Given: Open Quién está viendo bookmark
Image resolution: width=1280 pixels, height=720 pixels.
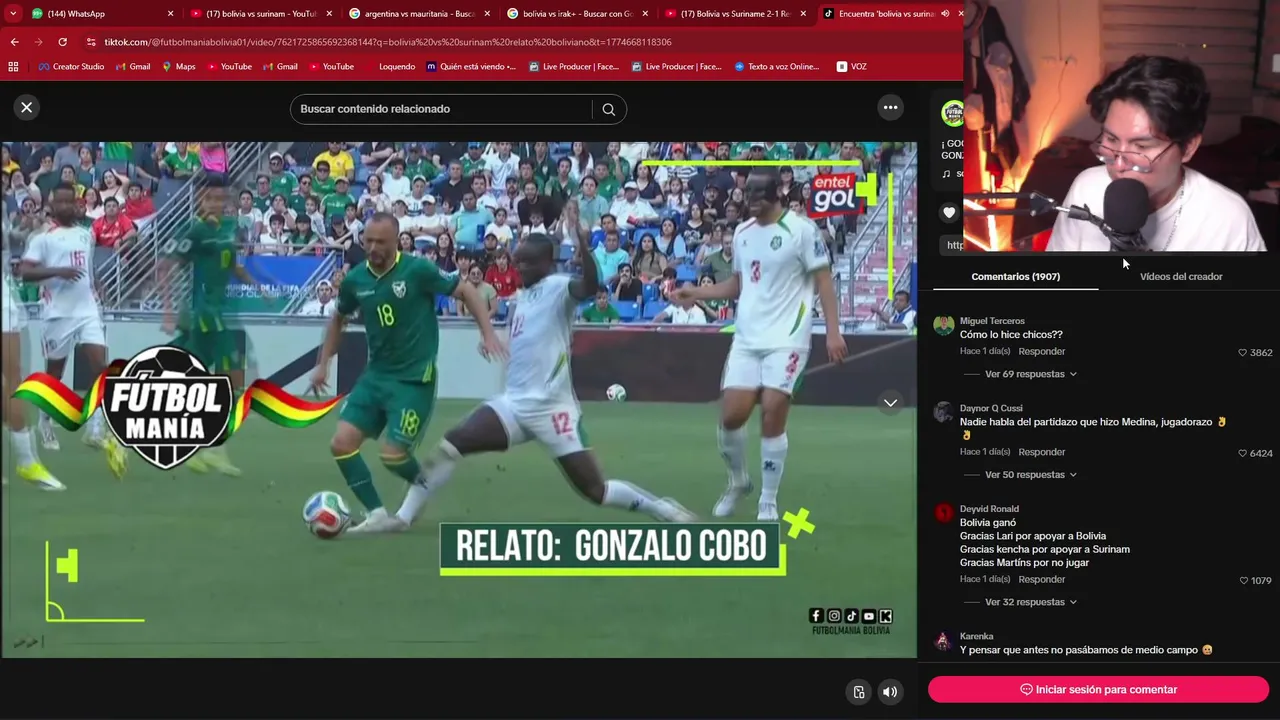Looking at the screenshot, I should click(471, 66).
